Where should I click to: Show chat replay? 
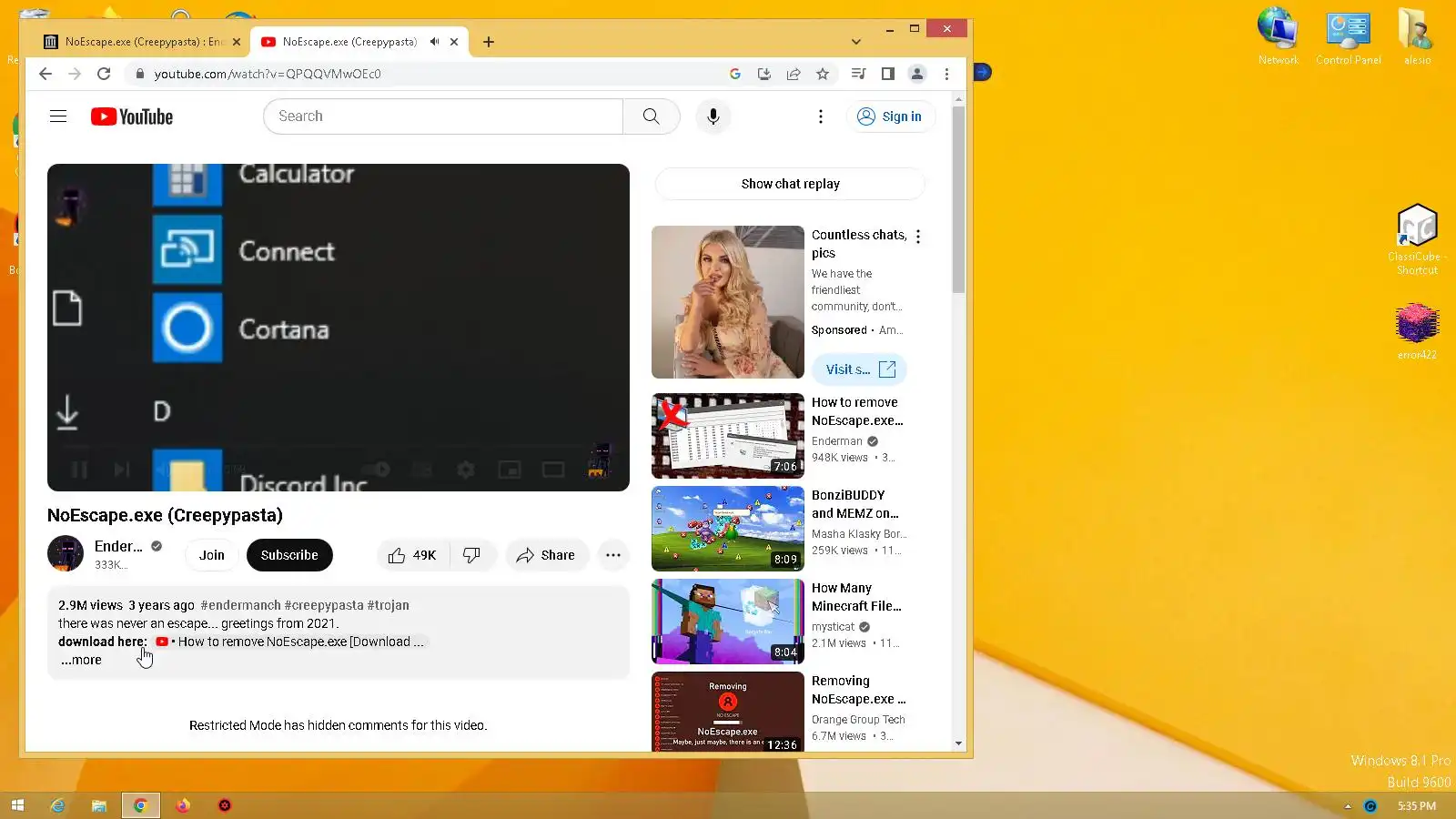pos(790,184)
